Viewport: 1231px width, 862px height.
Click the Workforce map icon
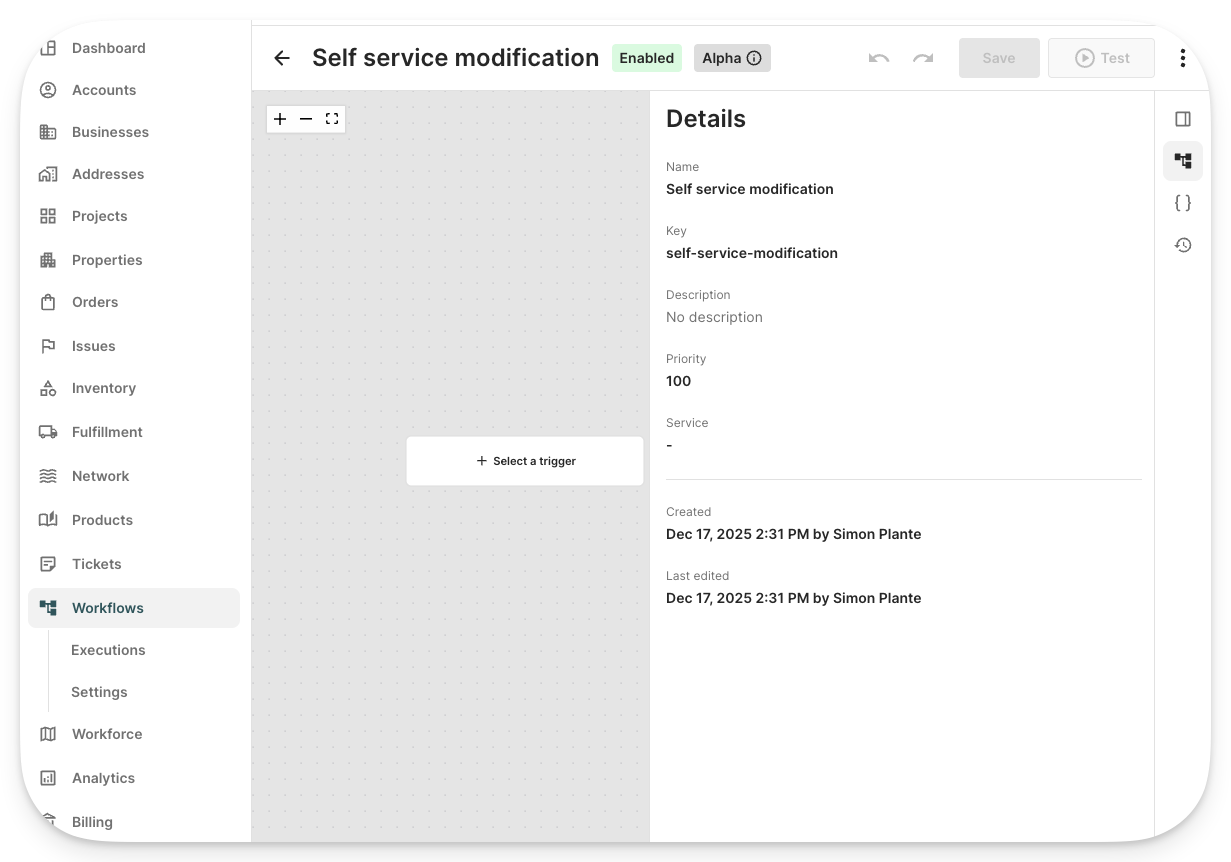coord(48,734)
